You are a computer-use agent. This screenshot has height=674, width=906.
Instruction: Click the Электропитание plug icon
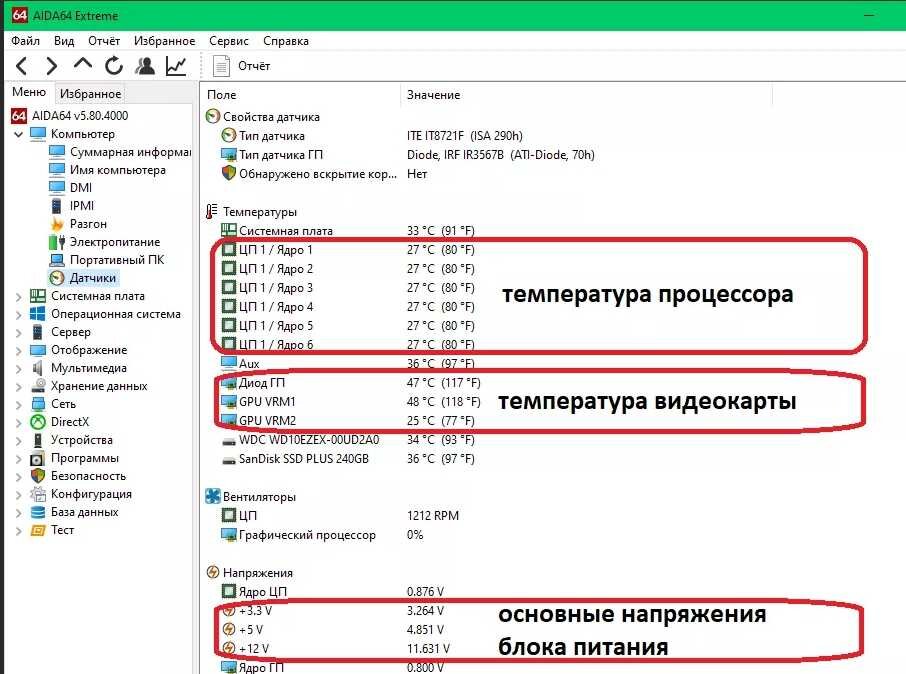coord(57,242)
